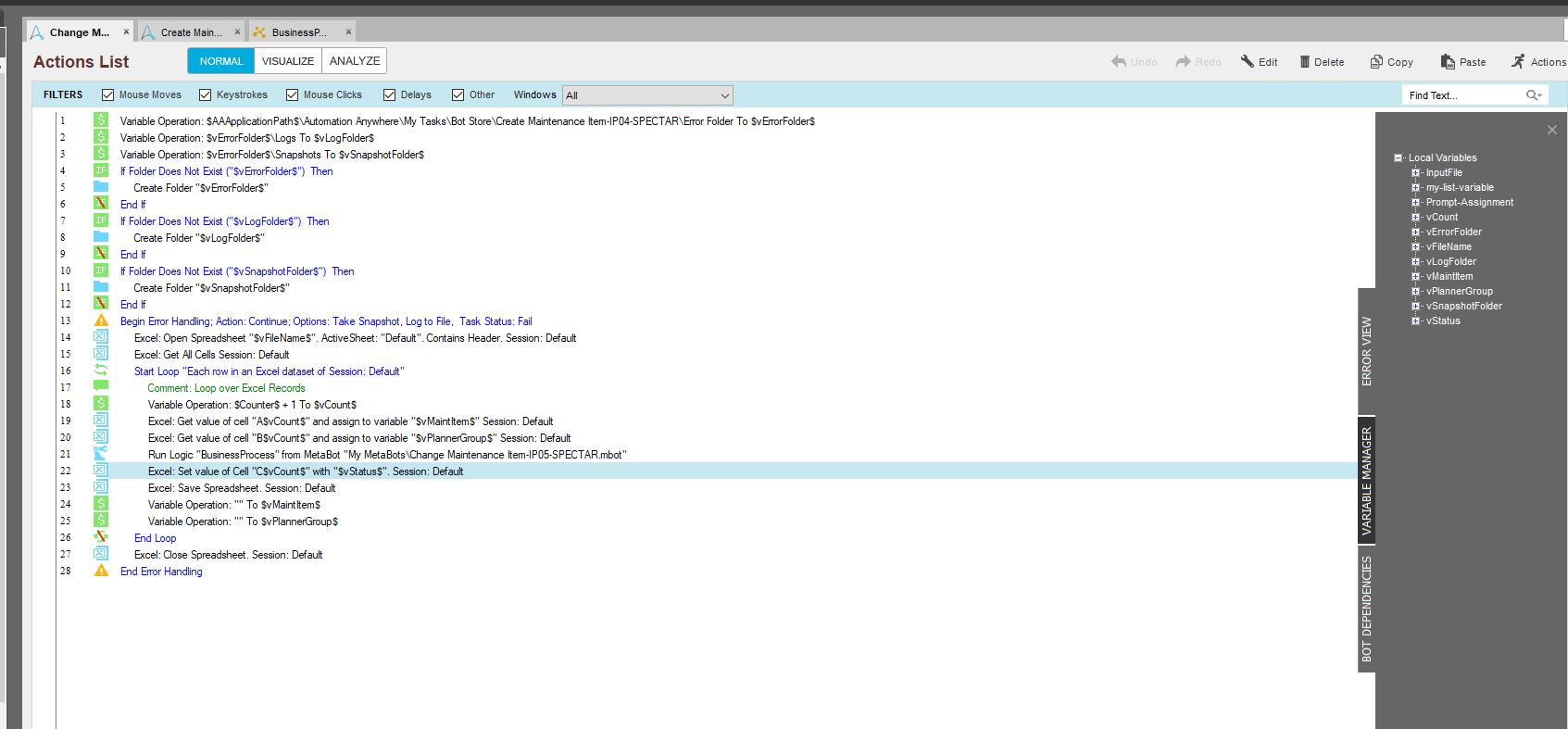Screen dimensions: 1568x729
Task: Click the Edit pencil icon
Action: (1248, 61)
